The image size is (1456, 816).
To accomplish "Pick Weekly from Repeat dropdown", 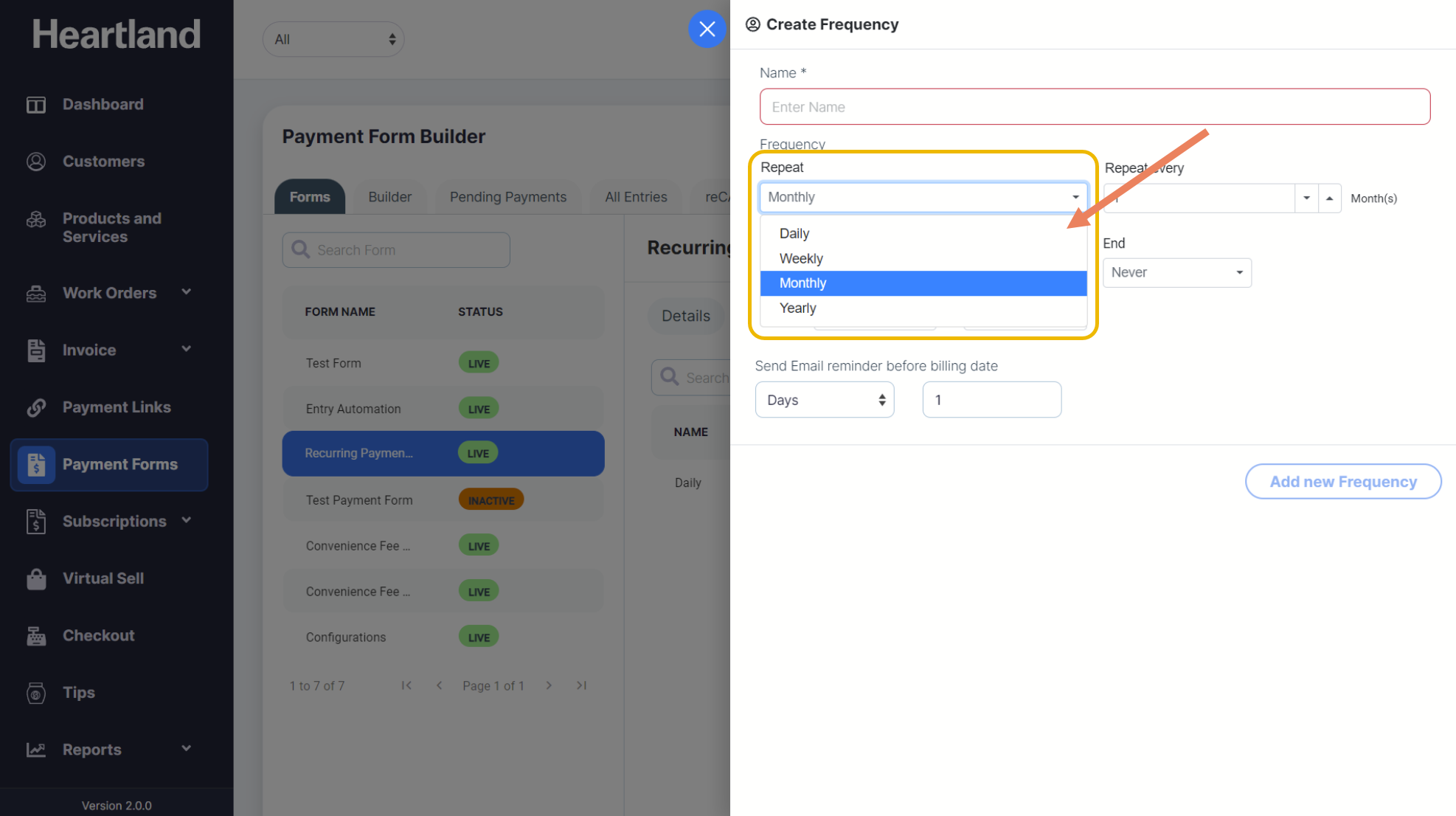I will coord(801,258).
